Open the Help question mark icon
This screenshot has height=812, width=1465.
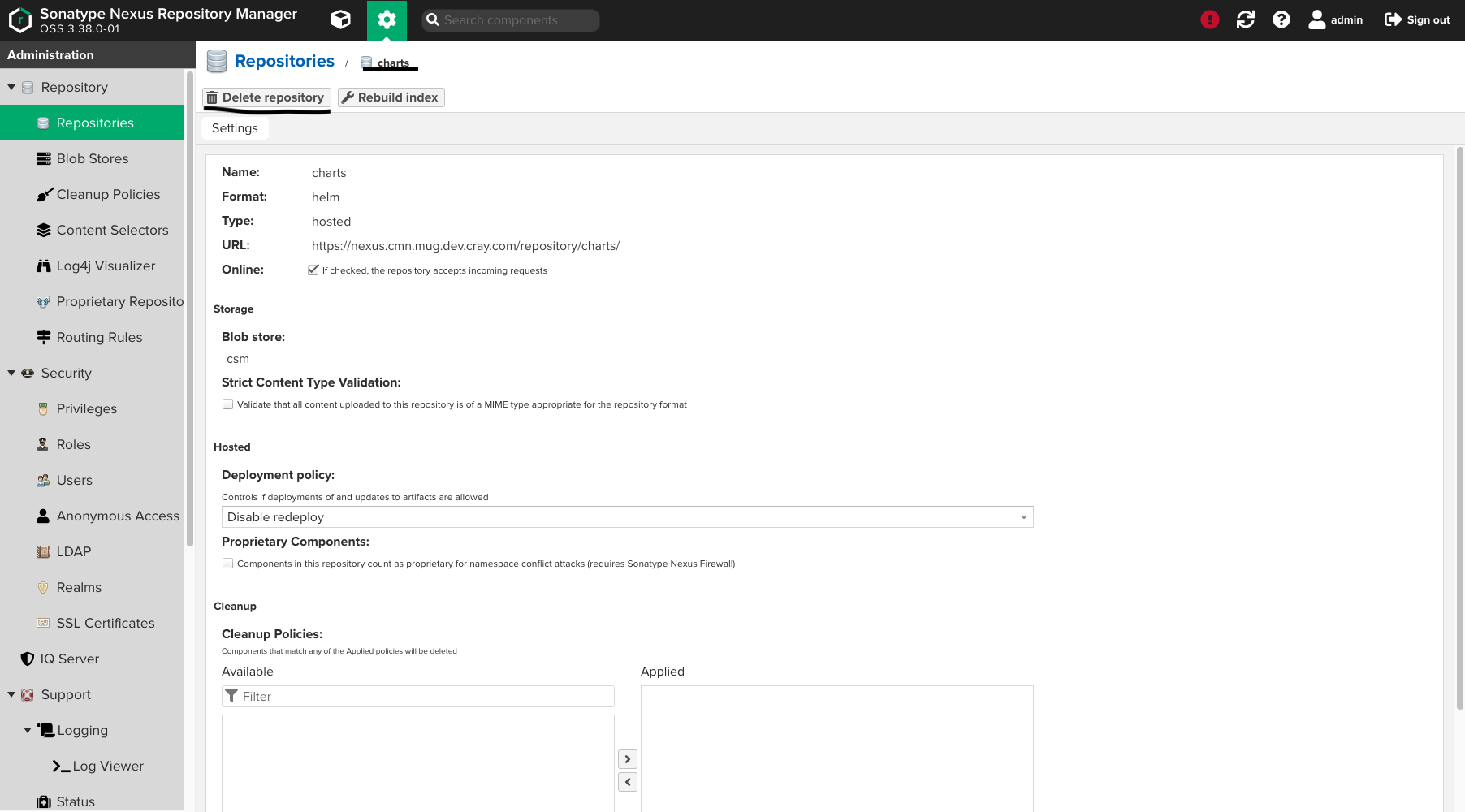1281,19
